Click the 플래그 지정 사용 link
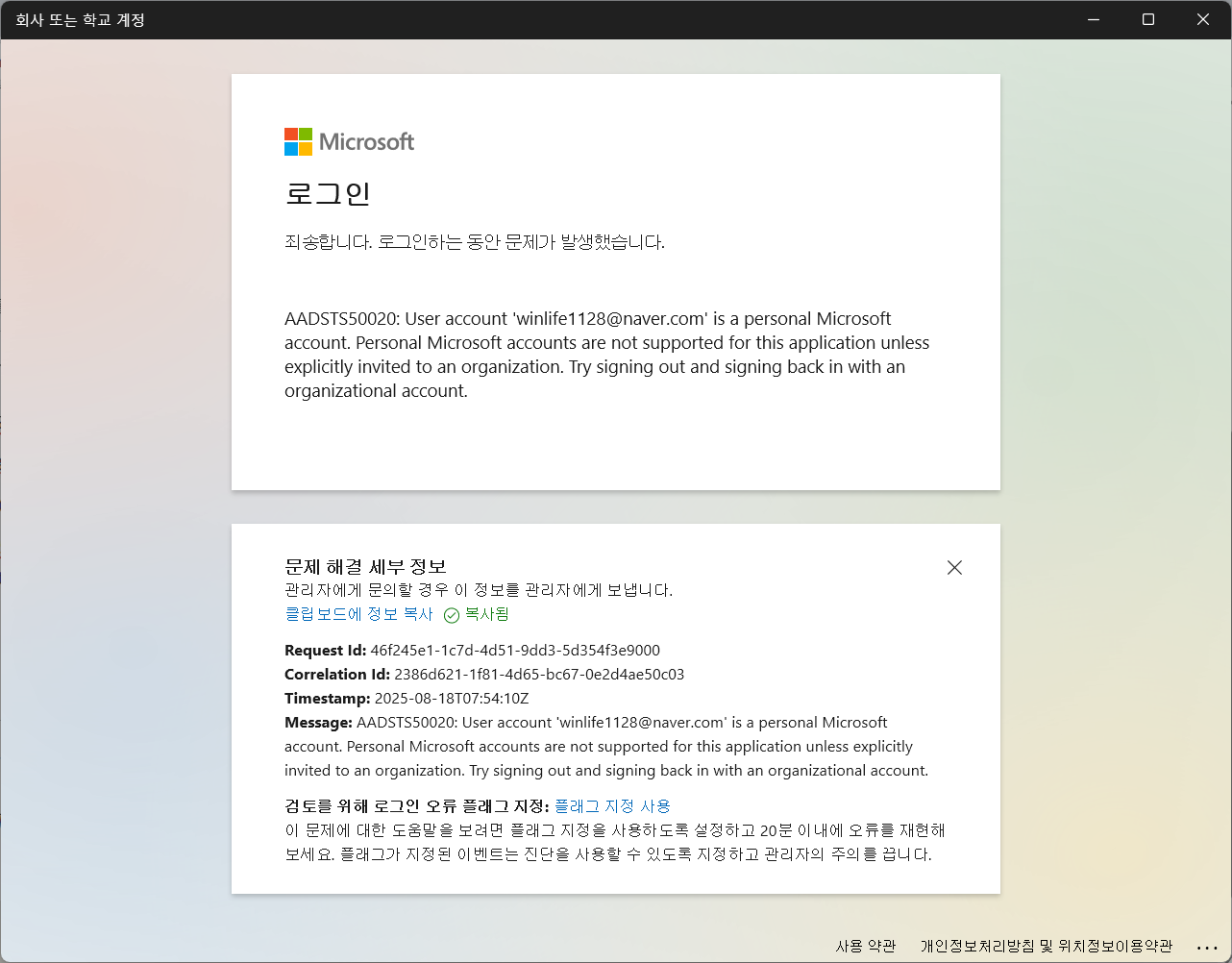Image resolution: width=1232 pixels, height=963 pixels. (612, 806)
